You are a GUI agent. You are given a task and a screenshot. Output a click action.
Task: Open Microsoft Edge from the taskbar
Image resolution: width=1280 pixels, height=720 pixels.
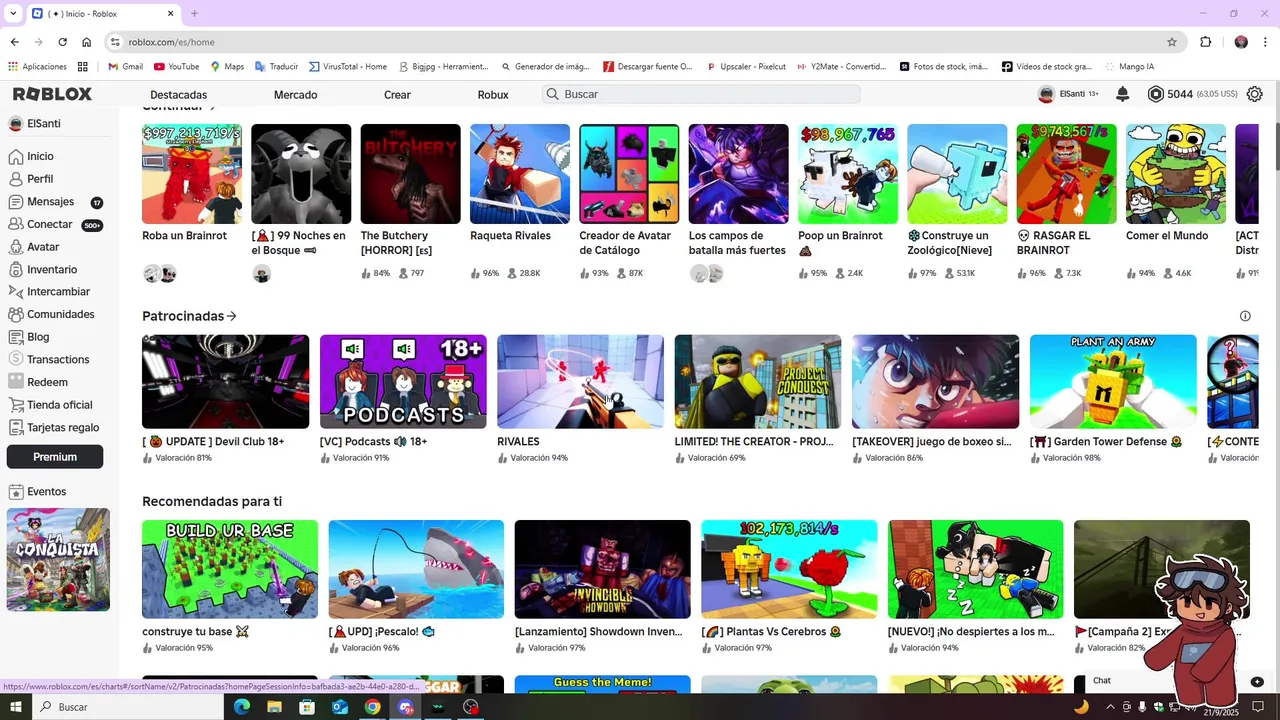coord(241,707)
